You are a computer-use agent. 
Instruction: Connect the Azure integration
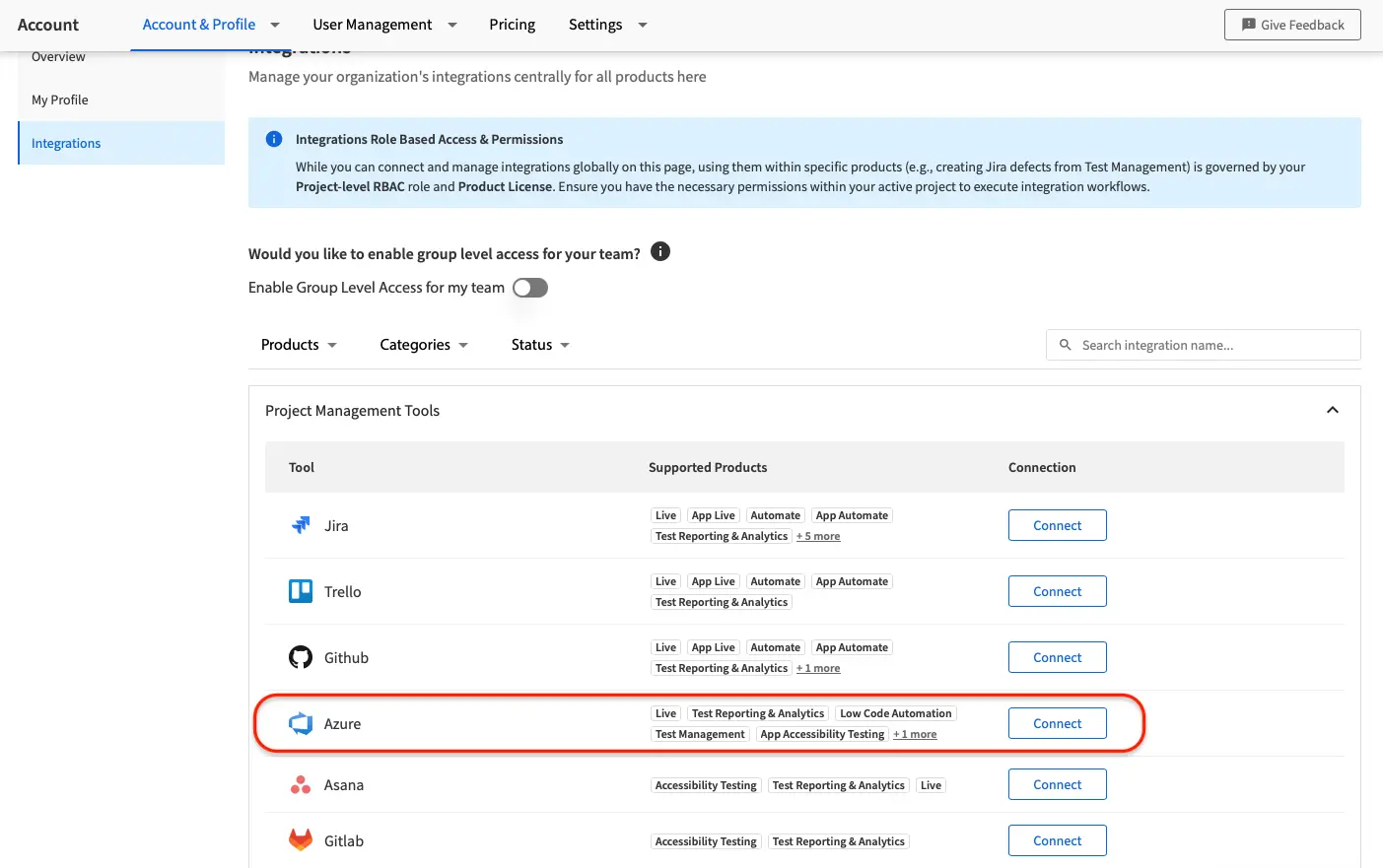1058,723
